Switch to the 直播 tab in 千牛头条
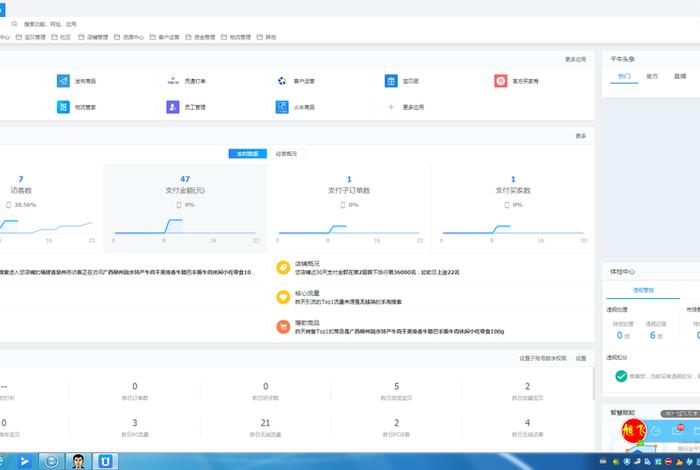This screenshot has height=470, width=700. (679, 77)
